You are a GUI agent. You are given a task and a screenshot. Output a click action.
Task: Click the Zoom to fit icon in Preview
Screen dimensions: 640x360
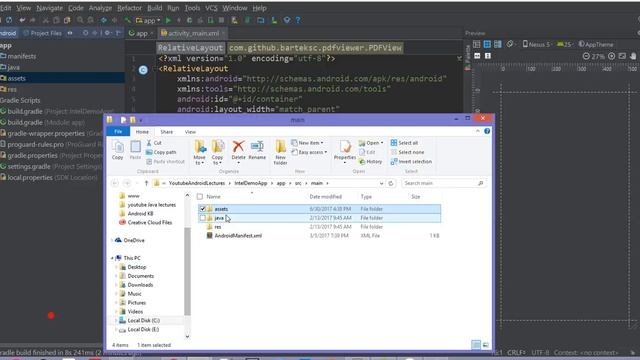[x=622, y=56]
